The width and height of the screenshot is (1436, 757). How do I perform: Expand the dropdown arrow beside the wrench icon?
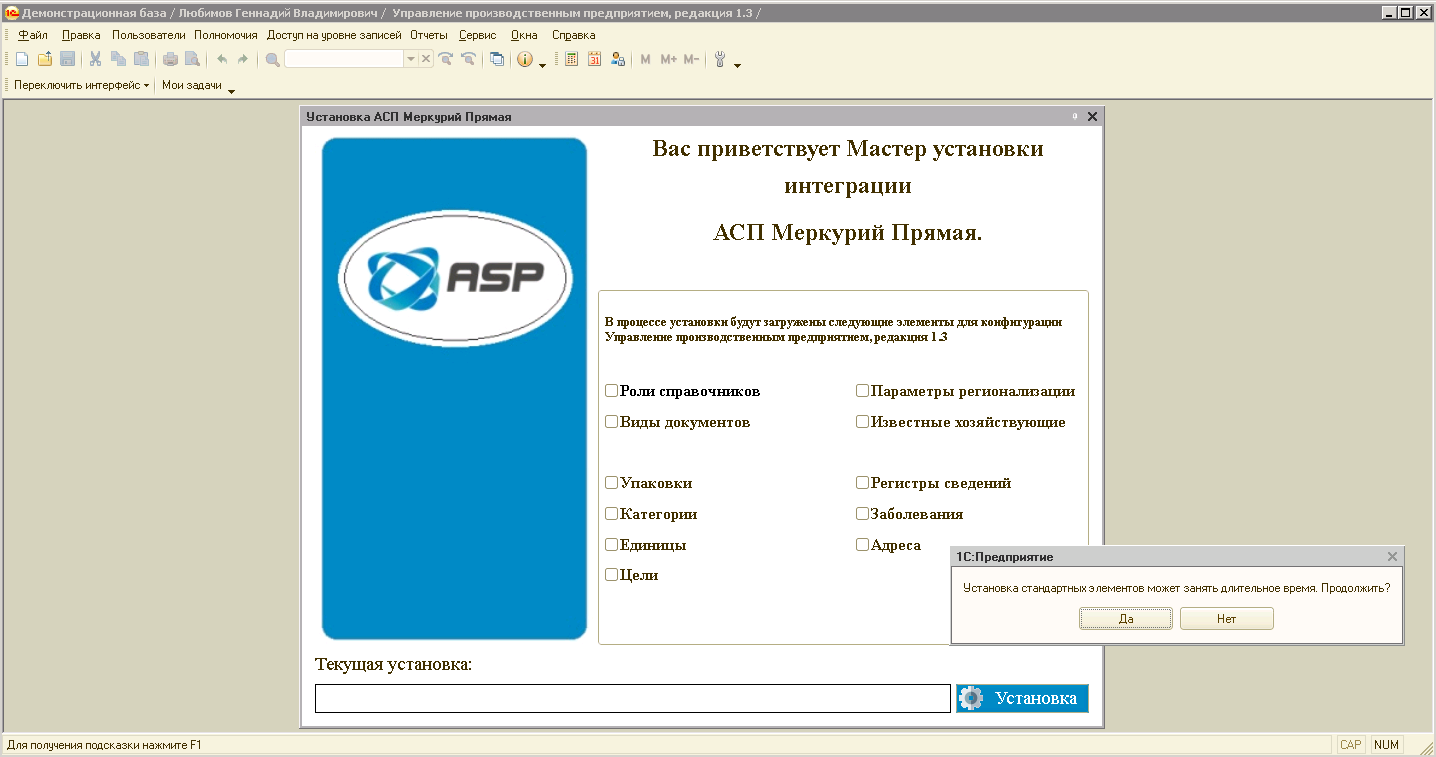click(737, 64)
